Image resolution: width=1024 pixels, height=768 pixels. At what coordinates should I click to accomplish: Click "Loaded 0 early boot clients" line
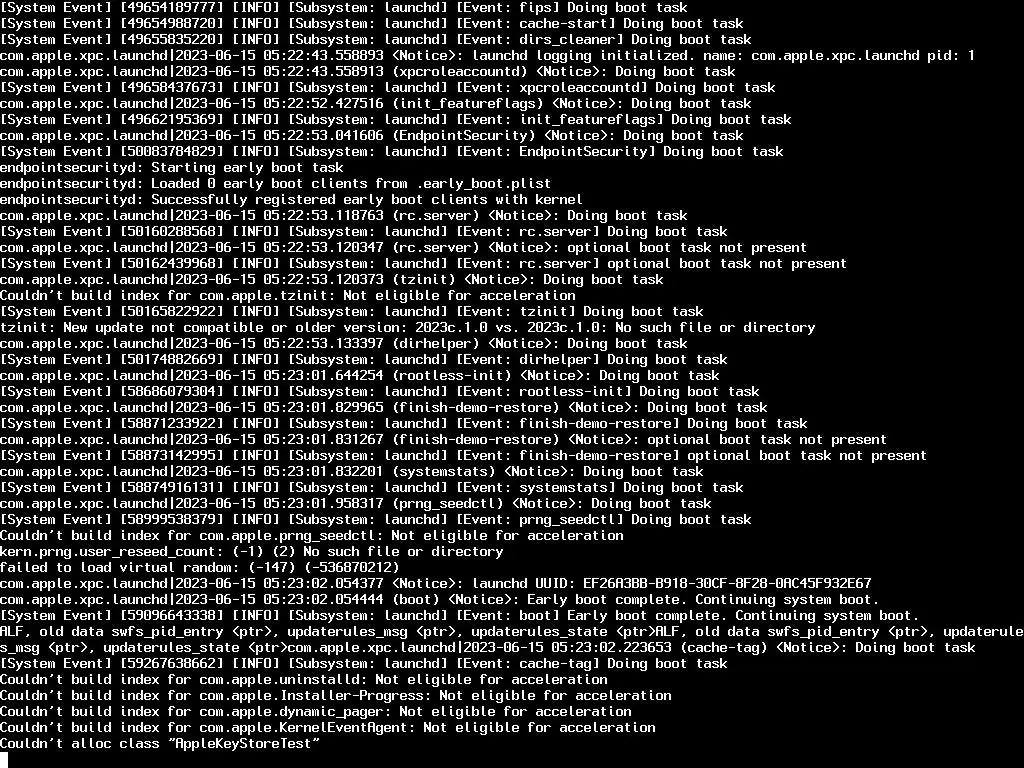pyautogui.click(x=276, y=184)
